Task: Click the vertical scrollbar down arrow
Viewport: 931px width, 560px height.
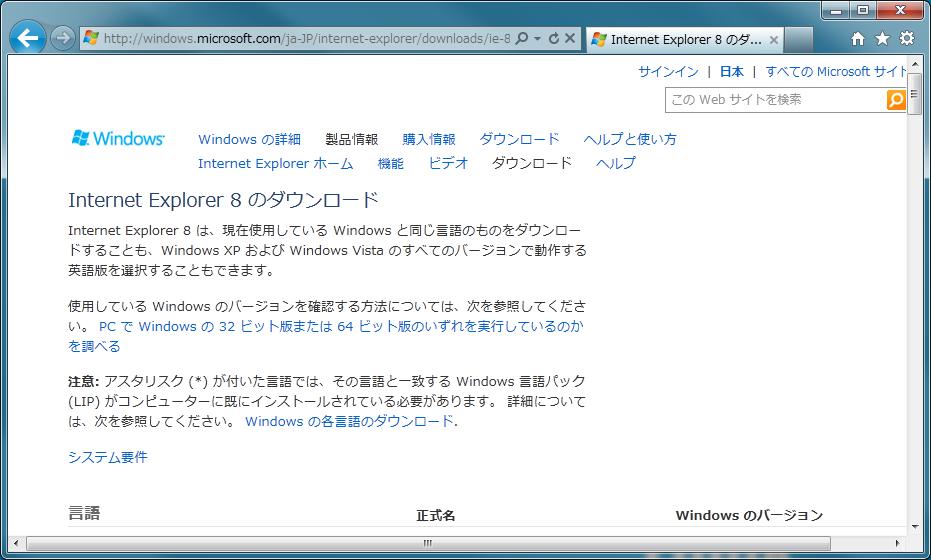Action: coord(915,527)
